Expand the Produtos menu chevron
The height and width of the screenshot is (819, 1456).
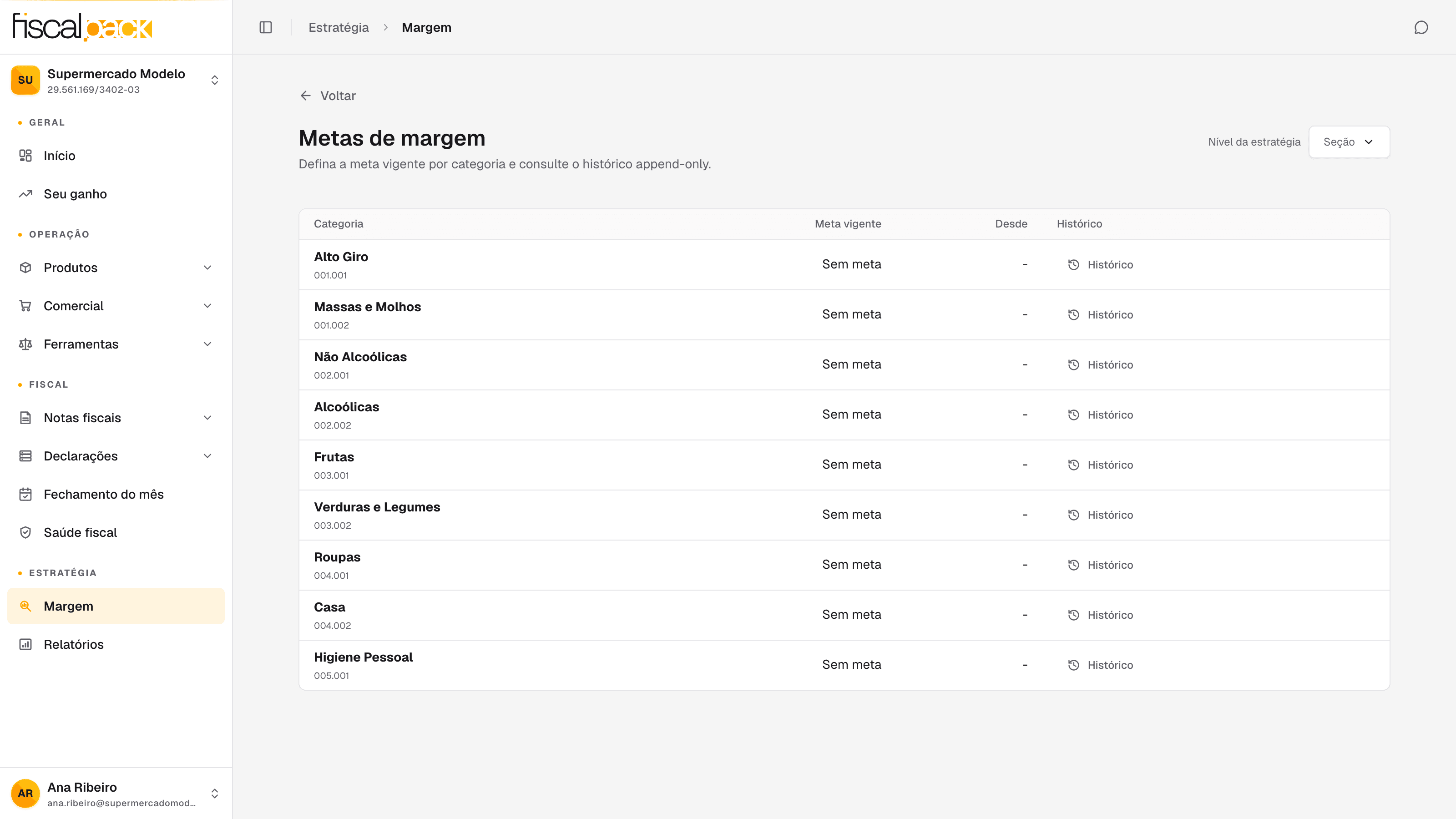coord(207,268)
